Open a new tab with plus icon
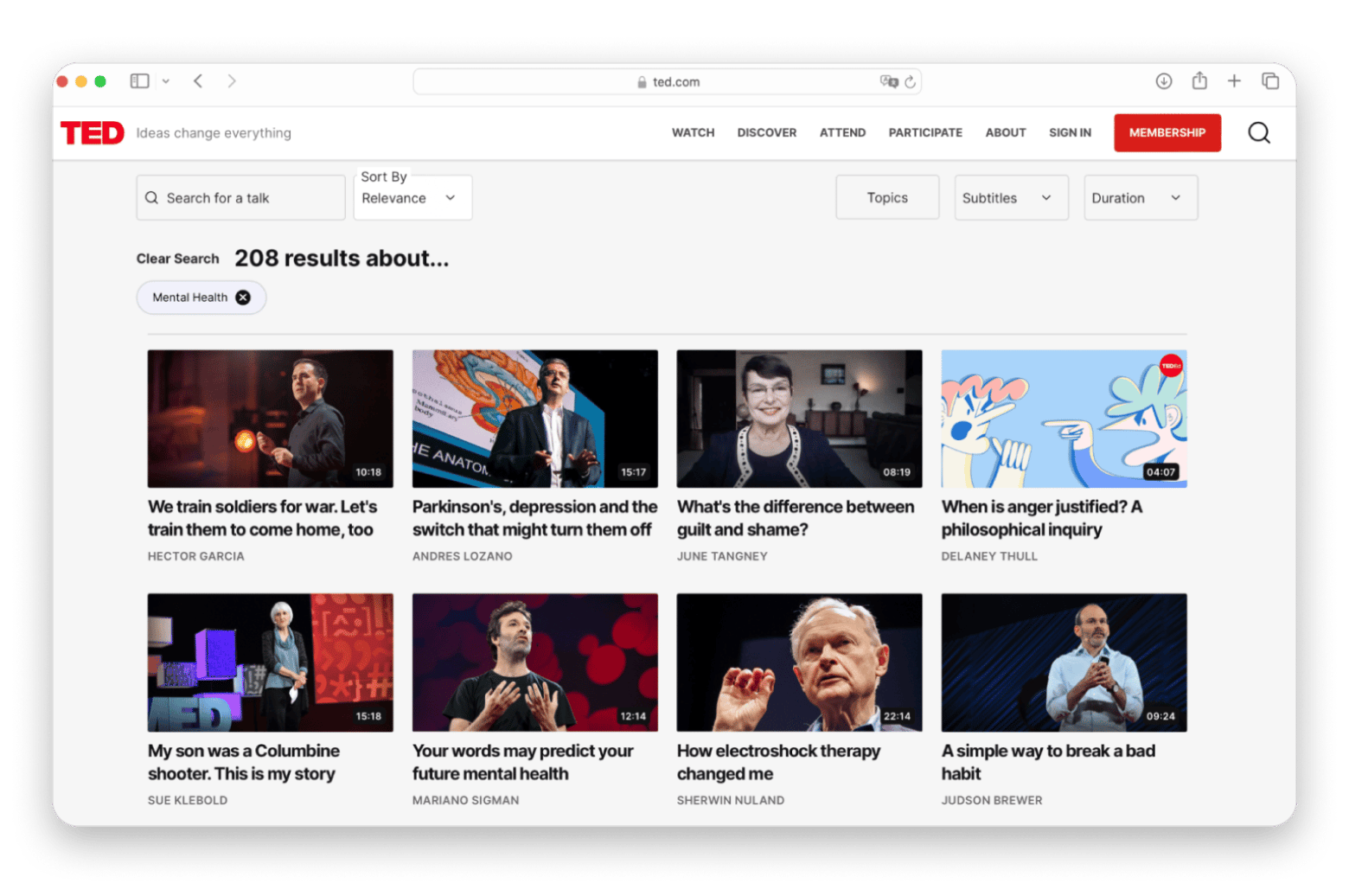Image resolution: width=1349 pixels, height=896 pixels. click(x=1234, y=81)
